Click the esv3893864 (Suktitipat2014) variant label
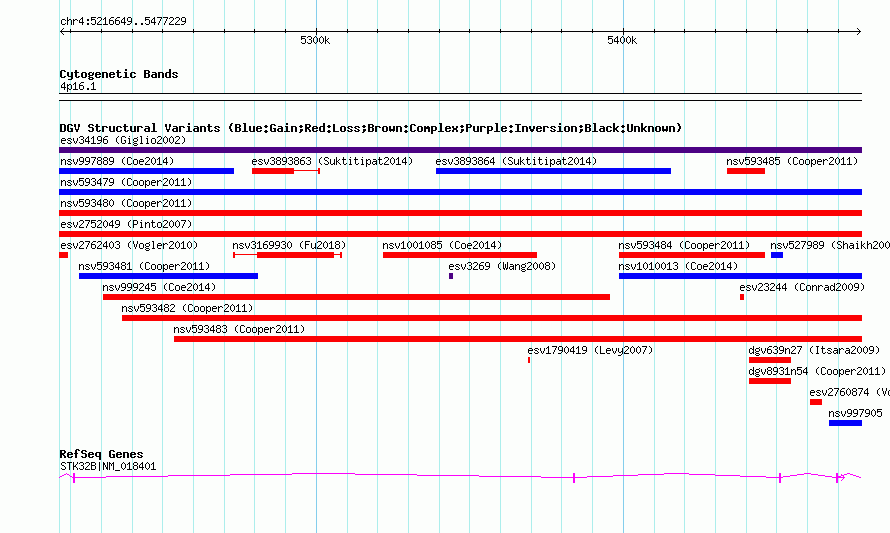This screenshot has height=533, width=890. pyautogui.click(x=516, y=161)
